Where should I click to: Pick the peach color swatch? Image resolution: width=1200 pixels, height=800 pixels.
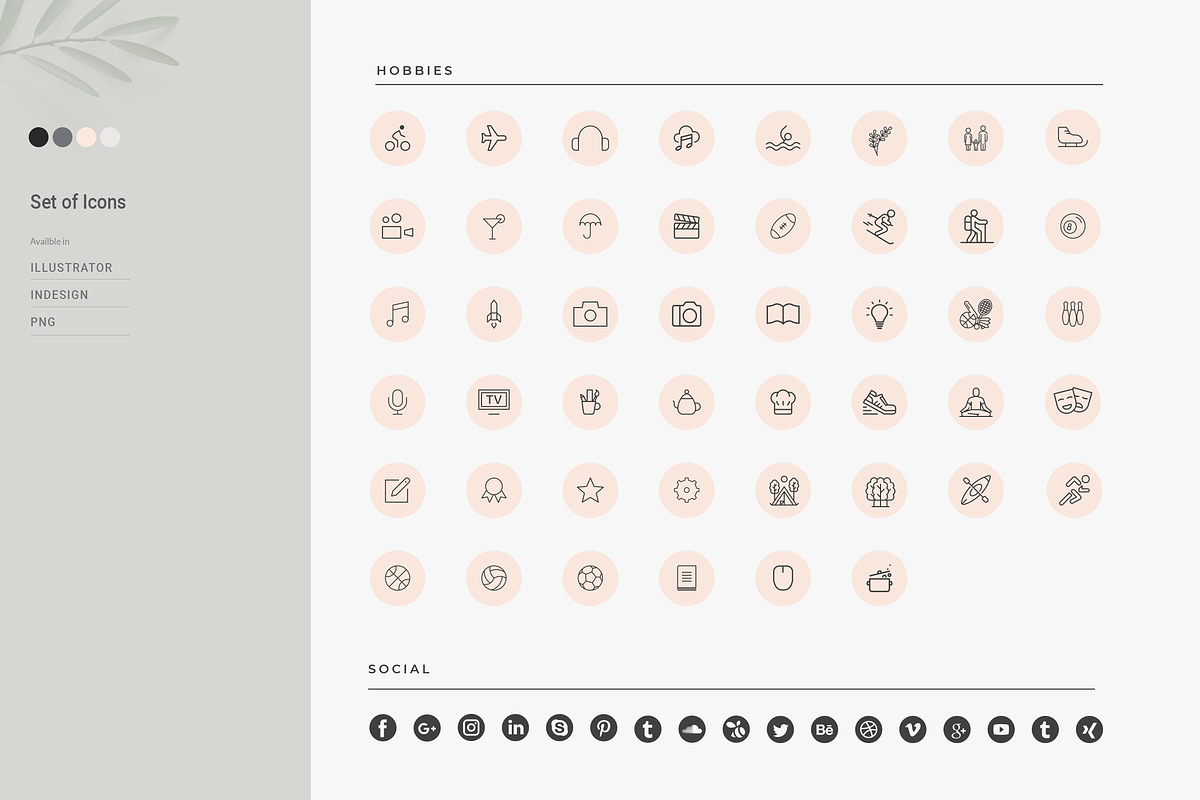pos(86,137)
